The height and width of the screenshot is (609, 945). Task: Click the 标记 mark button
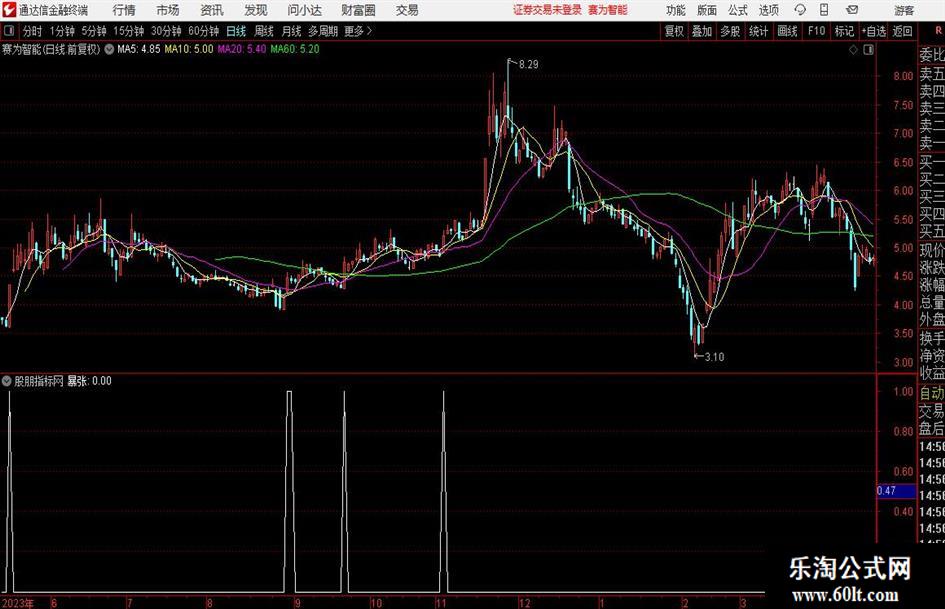pyautogui.click(x=844, y=31)
